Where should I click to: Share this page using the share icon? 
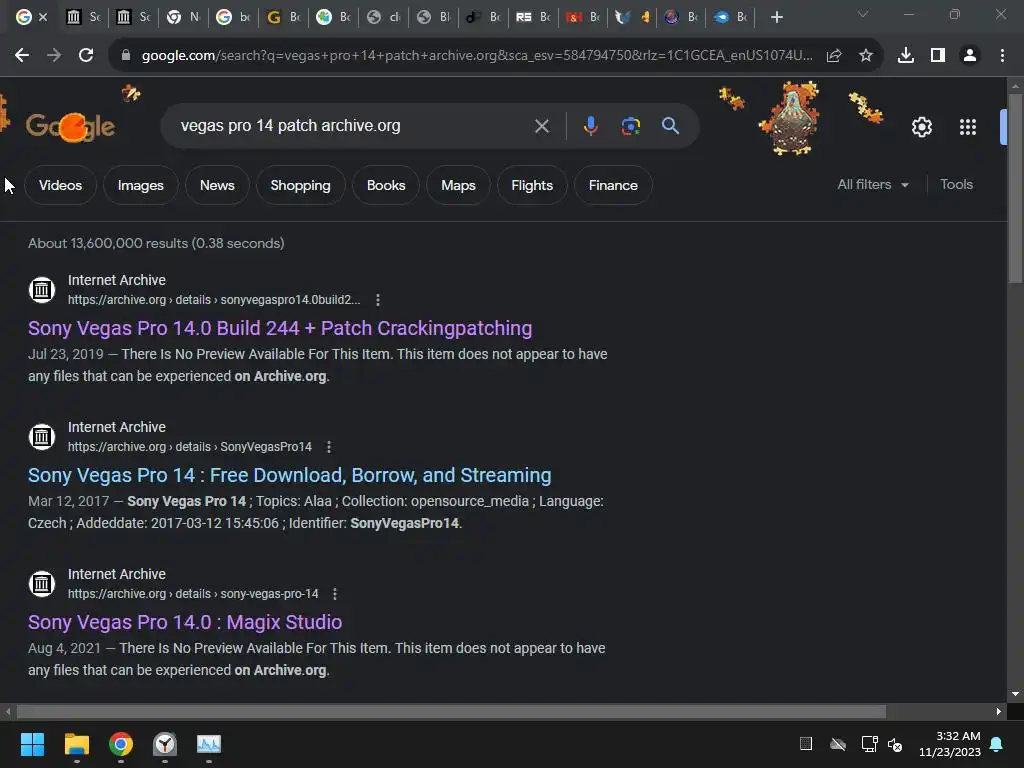pyautogui.click(x=833, y=56)
